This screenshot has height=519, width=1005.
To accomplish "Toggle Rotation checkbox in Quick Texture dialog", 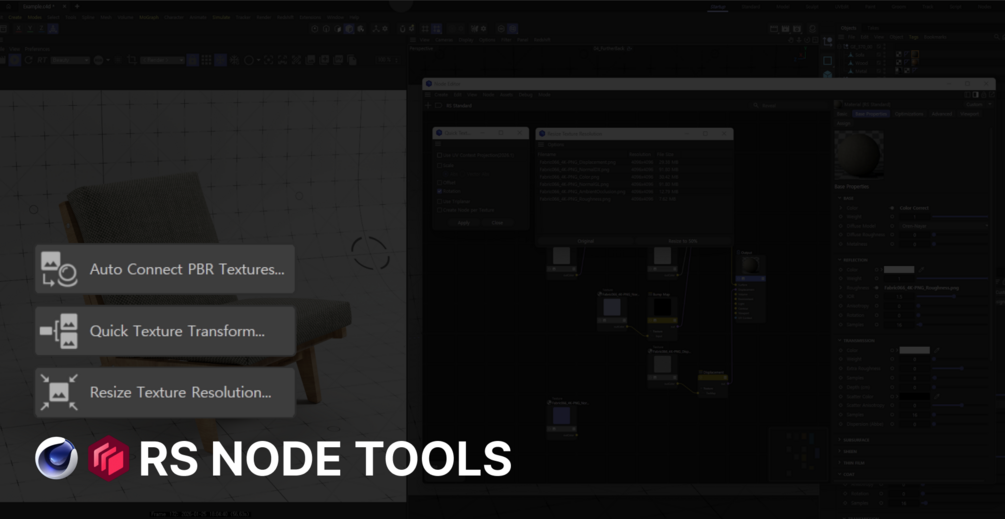I will coord(439,191).
